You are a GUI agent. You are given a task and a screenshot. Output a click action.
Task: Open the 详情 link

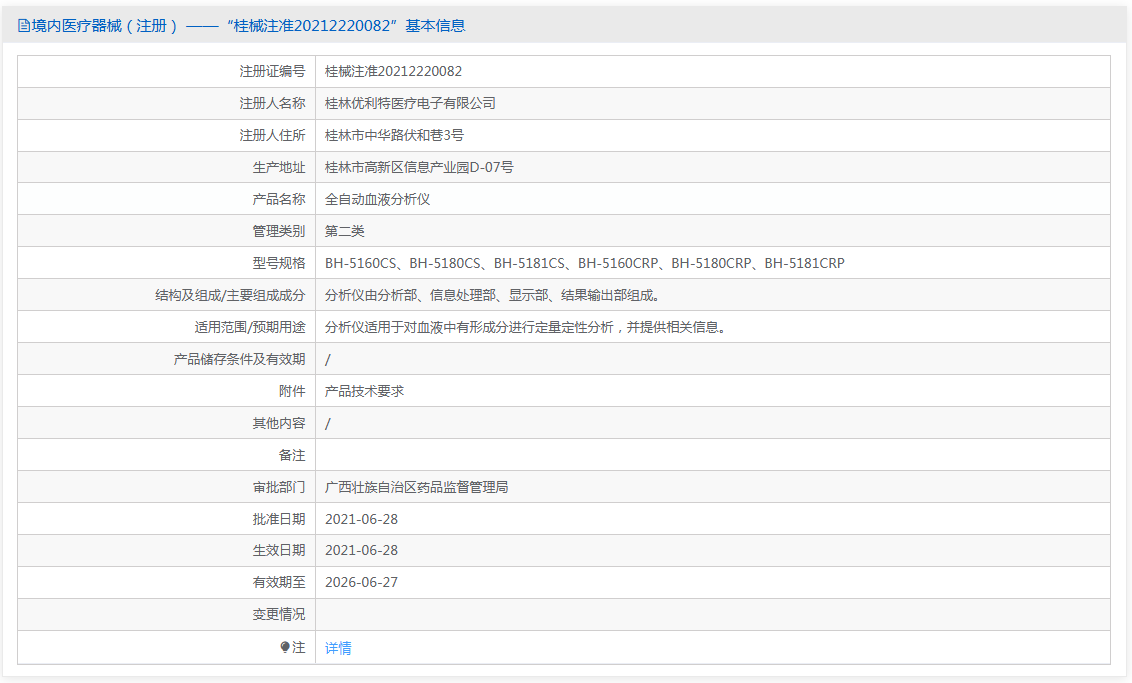(338, 648)
